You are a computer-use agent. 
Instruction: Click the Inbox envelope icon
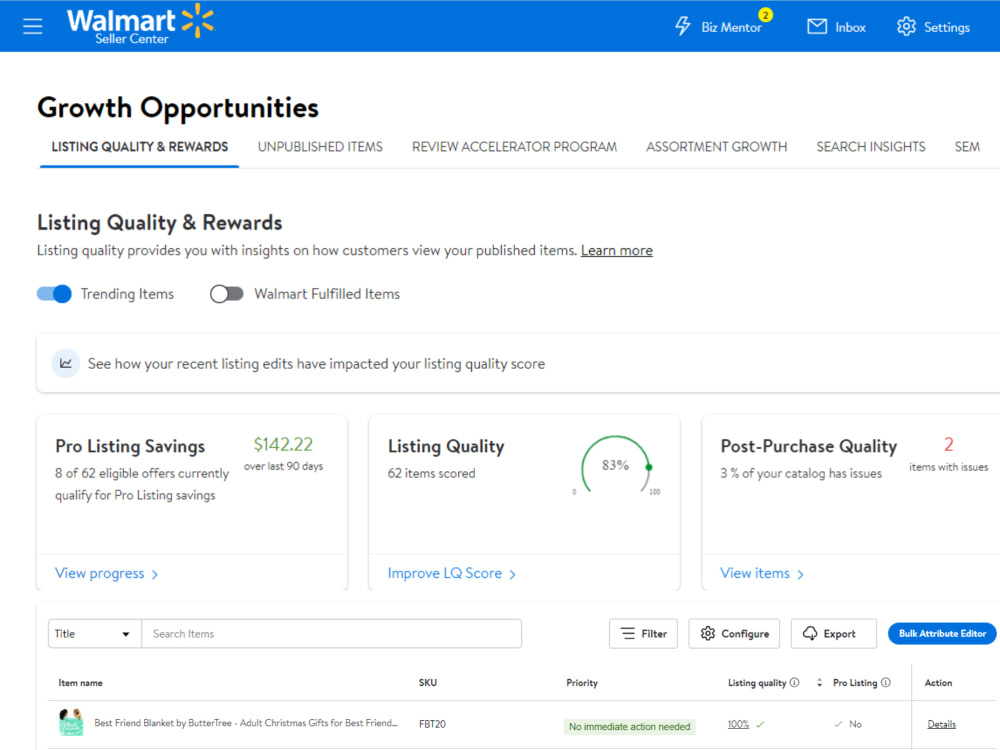tap(817, 27)
